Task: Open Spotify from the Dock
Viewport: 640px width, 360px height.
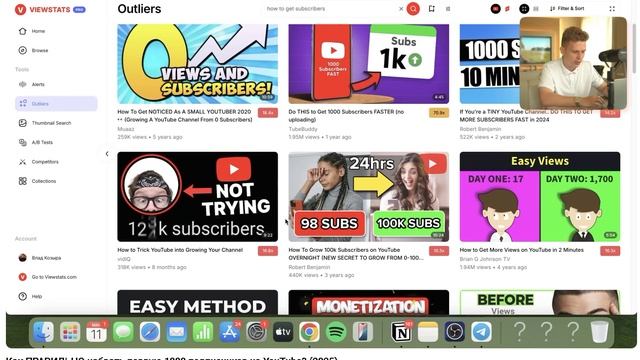Action: [336, 331]
